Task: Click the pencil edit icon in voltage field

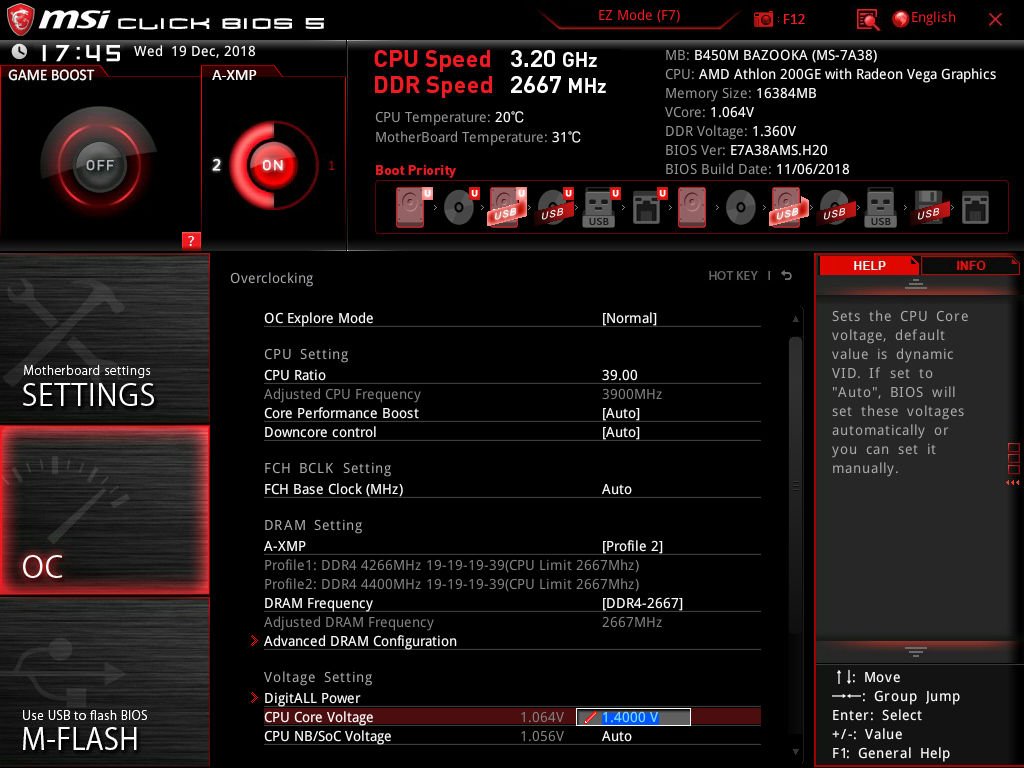Action: pos(590,717)
